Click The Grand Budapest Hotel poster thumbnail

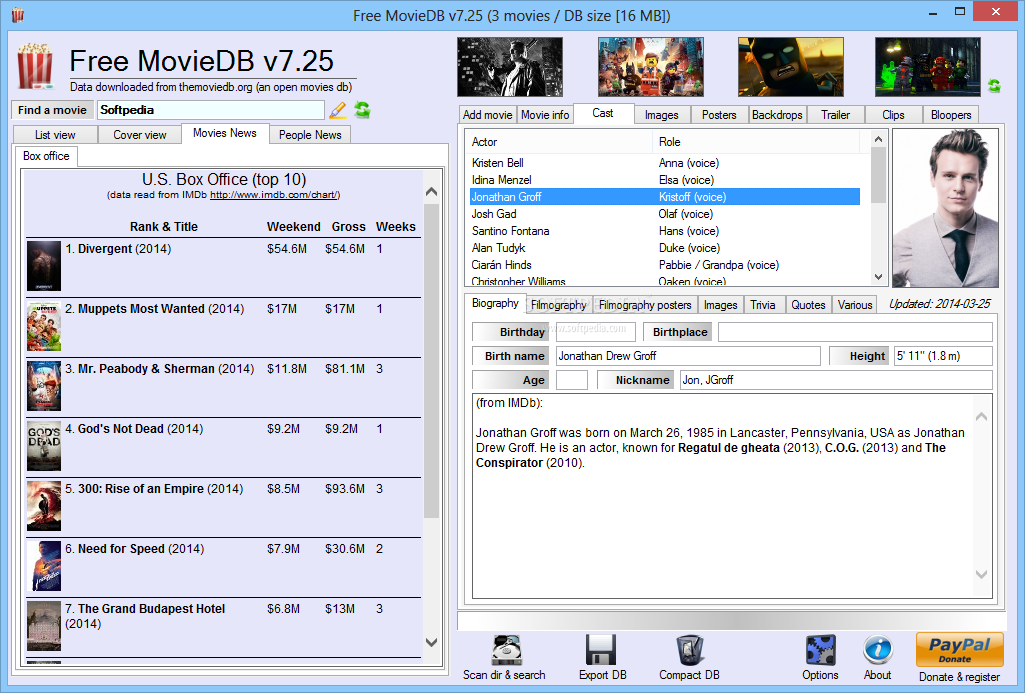pyautogui.click(x=44, y=626)
